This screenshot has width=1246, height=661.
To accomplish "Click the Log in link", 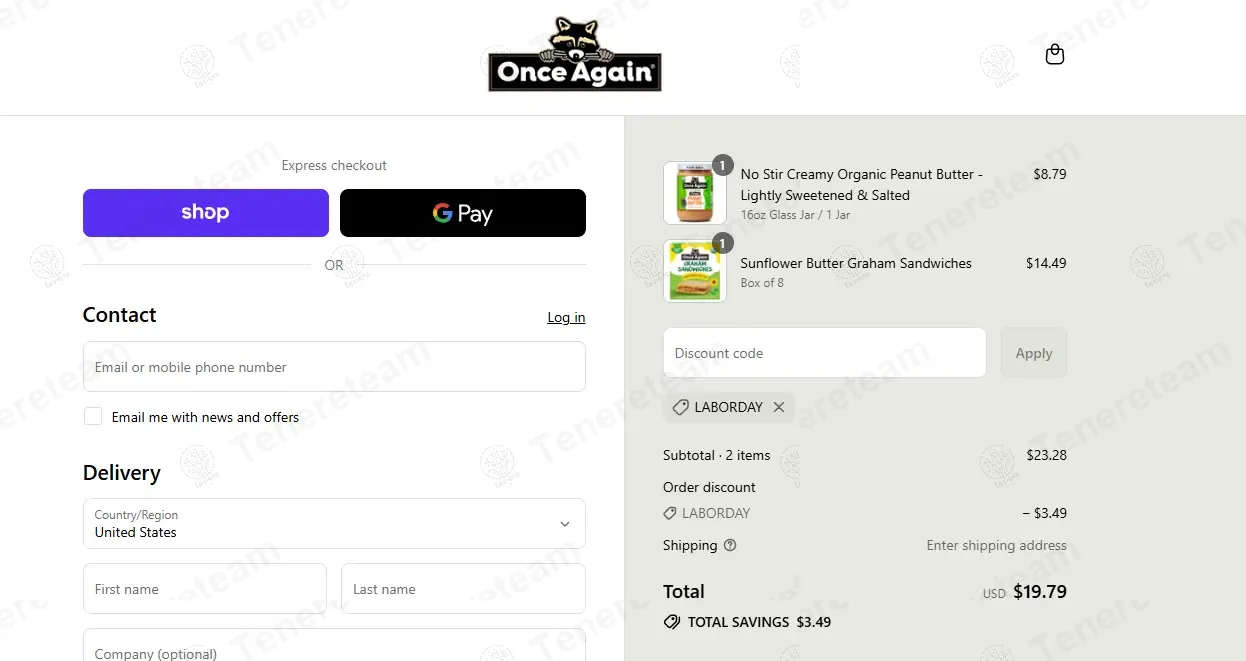I will click(566, 317).
